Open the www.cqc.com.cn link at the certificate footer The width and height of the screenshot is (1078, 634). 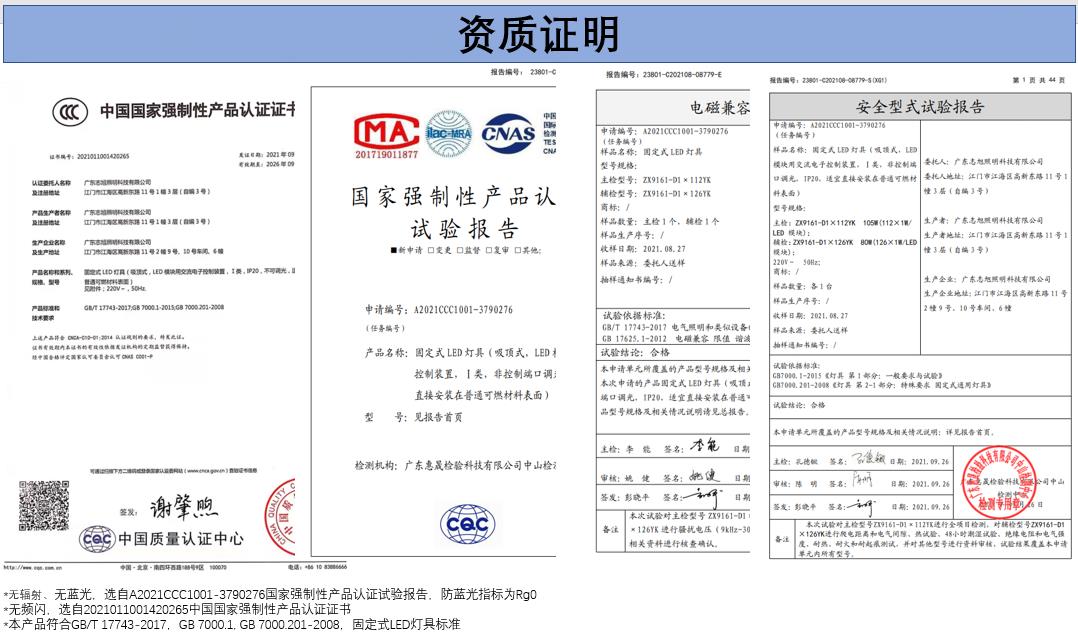pos(33,567)
